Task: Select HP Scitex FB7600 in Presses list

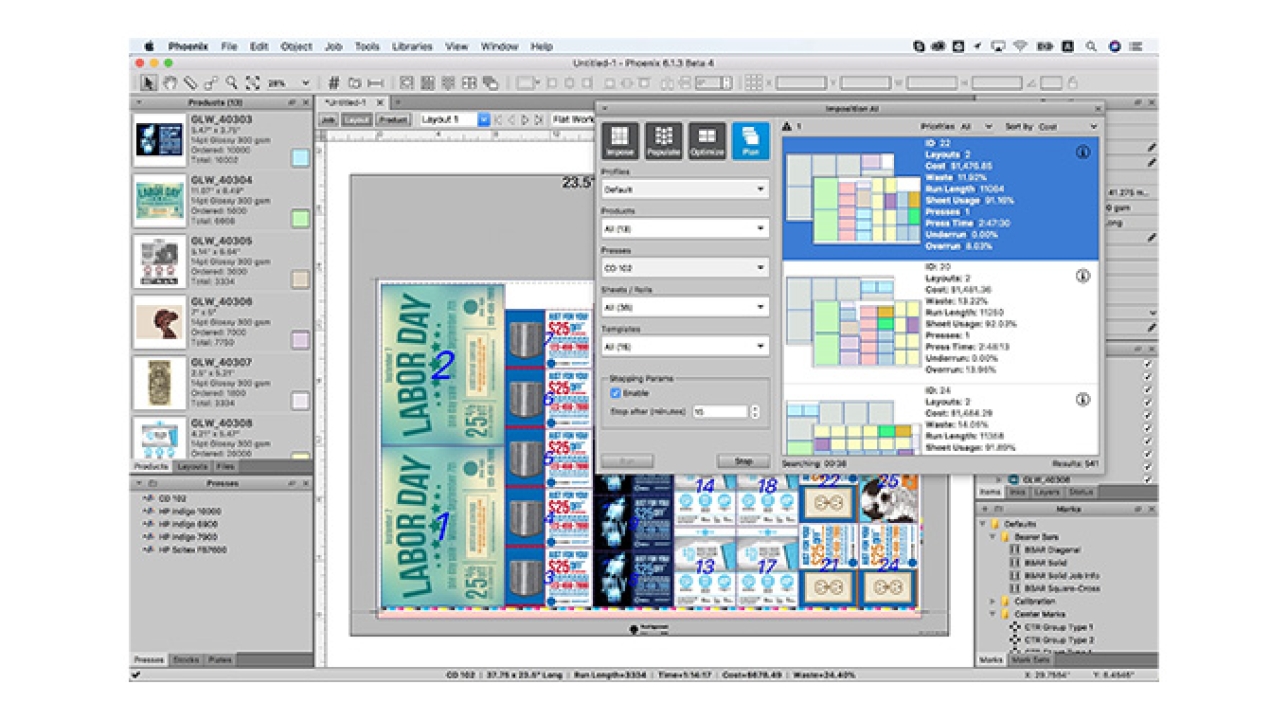Action: coord(185,550)
